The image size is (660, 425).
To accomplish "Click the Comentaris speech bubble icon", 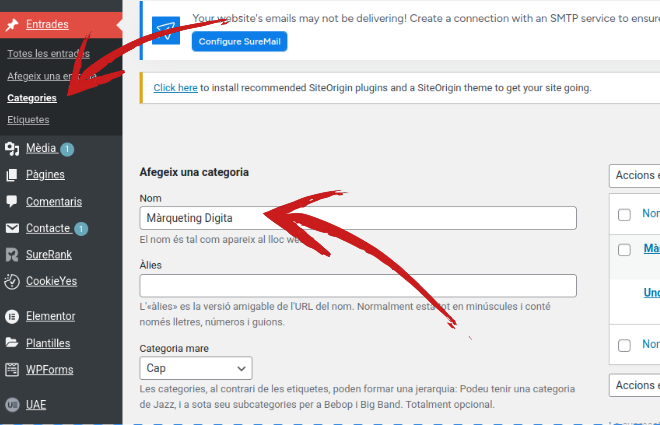I will coord(12,202).
